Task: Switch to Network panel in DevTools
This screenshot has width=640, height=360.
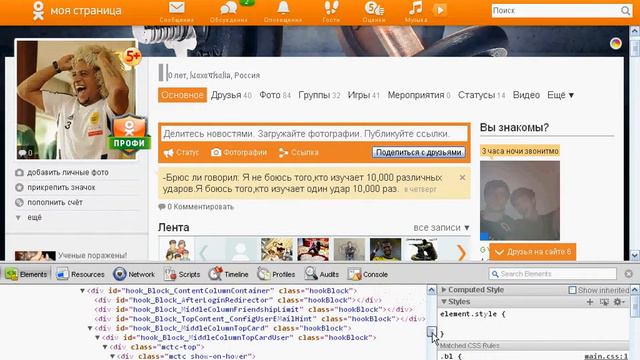Action: click(134, 274)
